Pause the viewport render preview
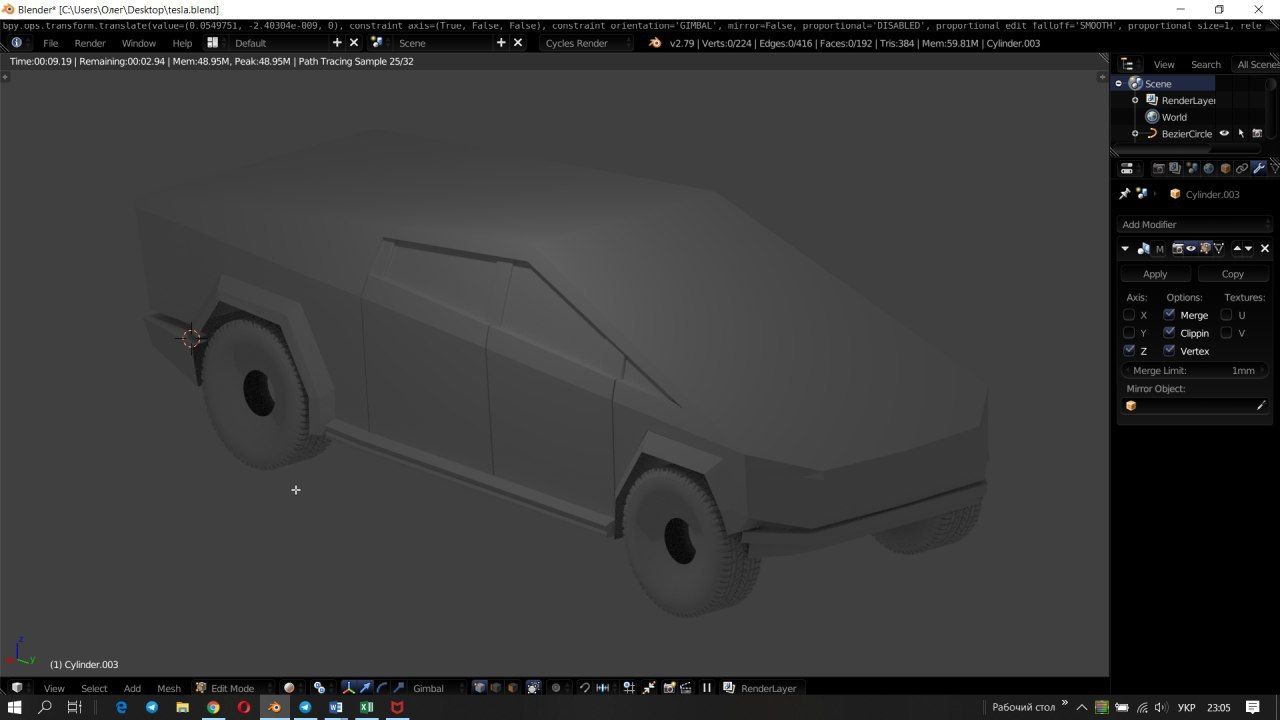This screenshot has width=1280, height=720. click(x=707, y=688)
